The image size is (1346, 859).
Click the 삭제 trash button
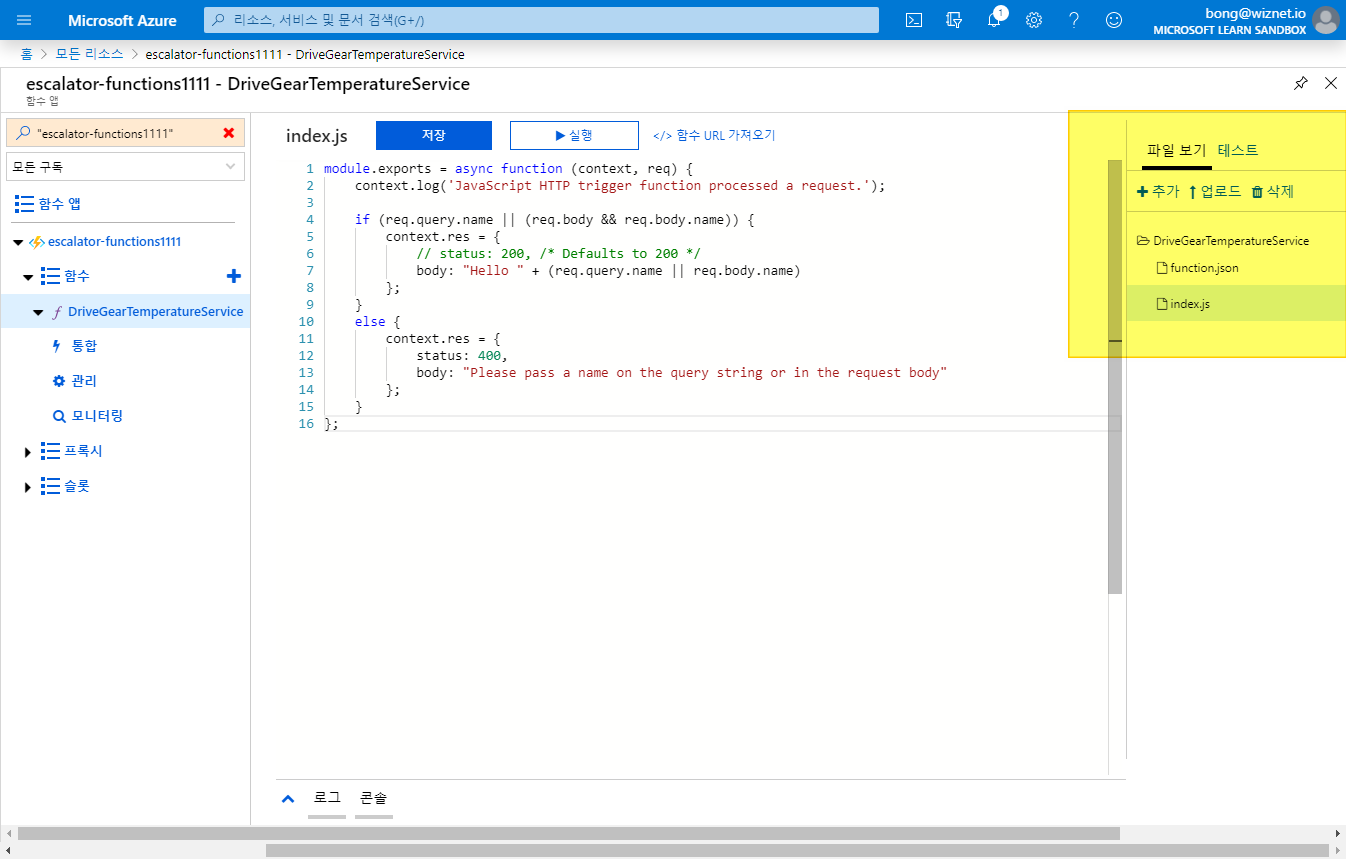[1272, 191]
